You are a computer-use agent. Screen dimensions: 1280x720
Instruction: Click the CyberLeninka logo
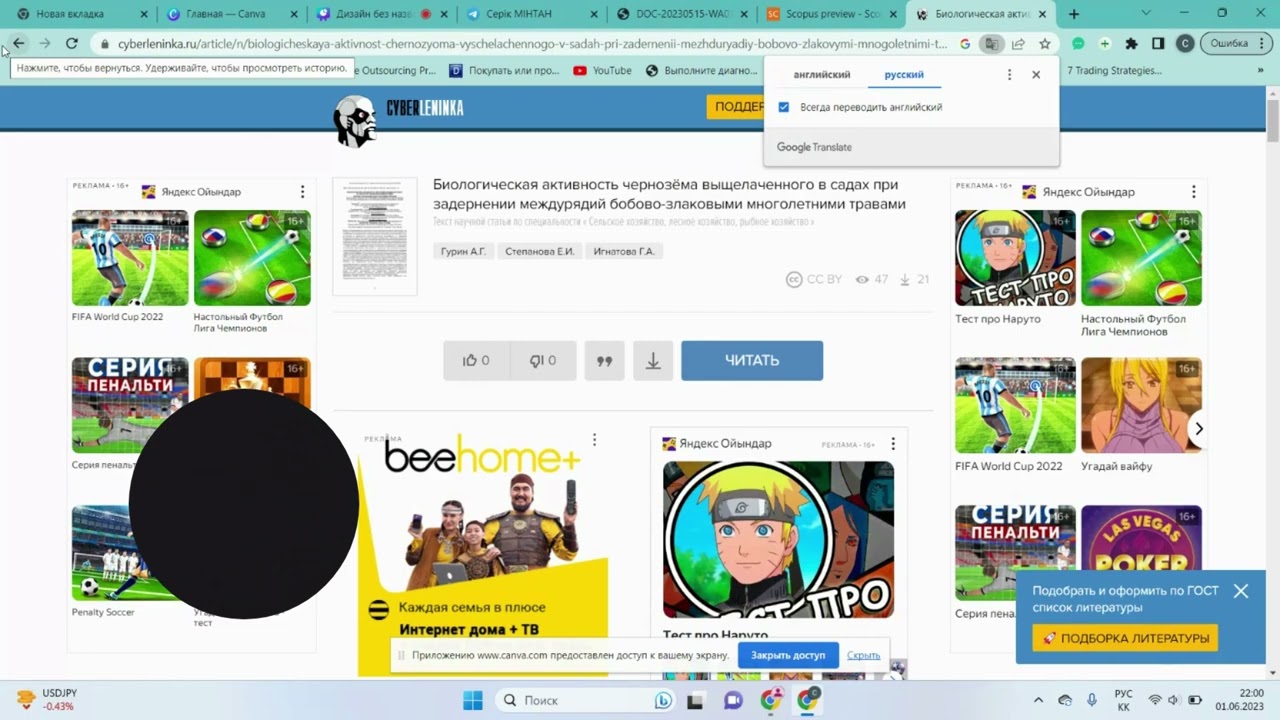399,120
